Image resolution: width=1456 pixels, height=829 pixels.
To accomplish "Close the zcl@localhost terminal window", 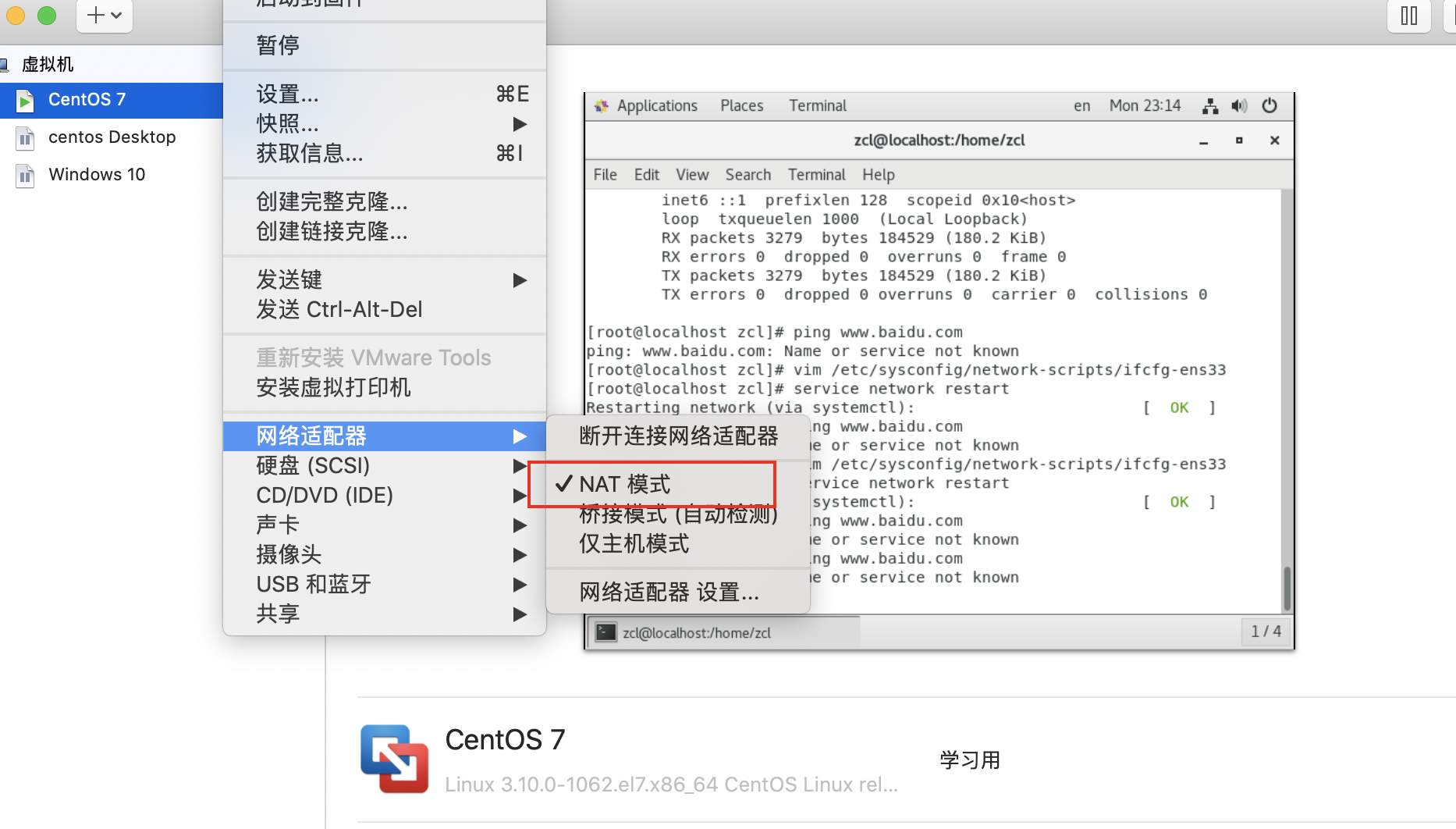I will 1275,141.
